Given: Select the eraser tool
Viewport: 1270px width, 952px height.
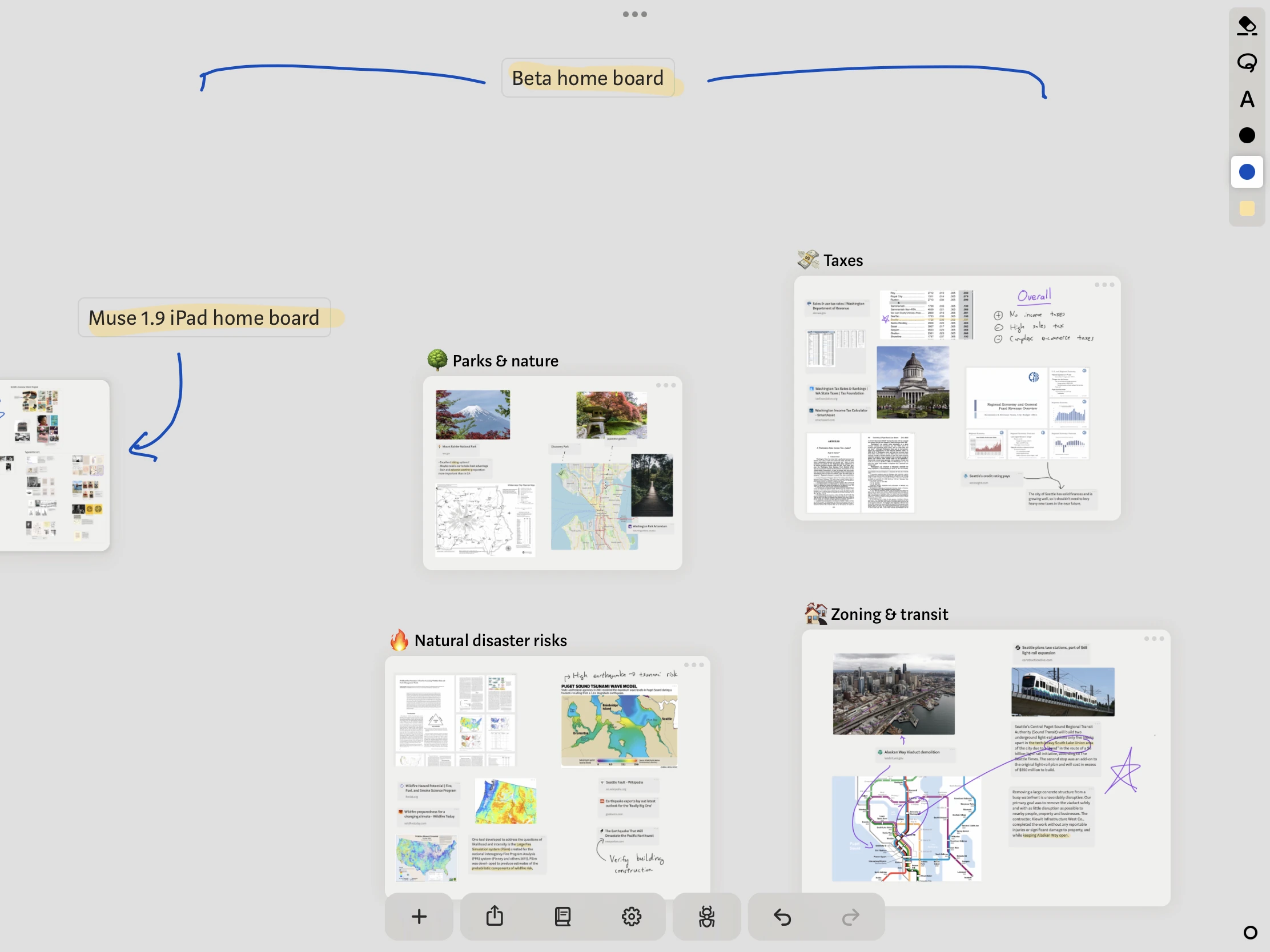Looking at the screenshot, I should [1247, 26].
